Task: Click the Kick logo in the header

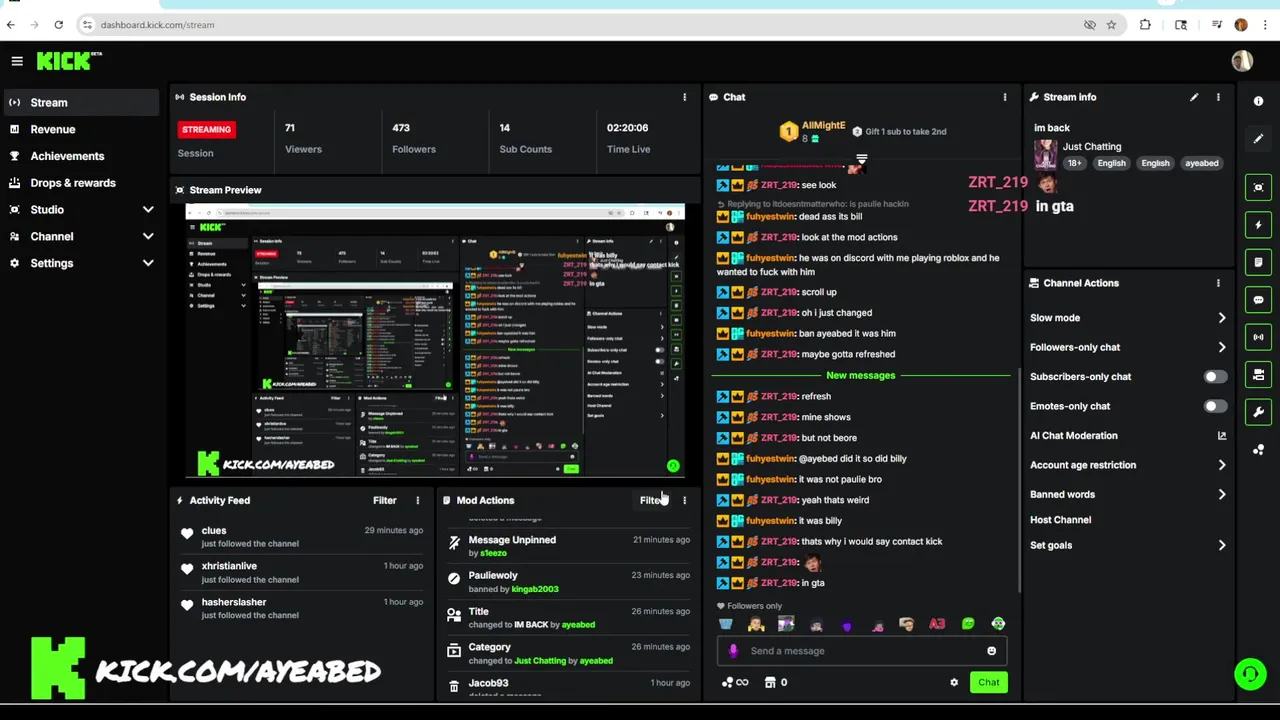Action: click(68, 61)
